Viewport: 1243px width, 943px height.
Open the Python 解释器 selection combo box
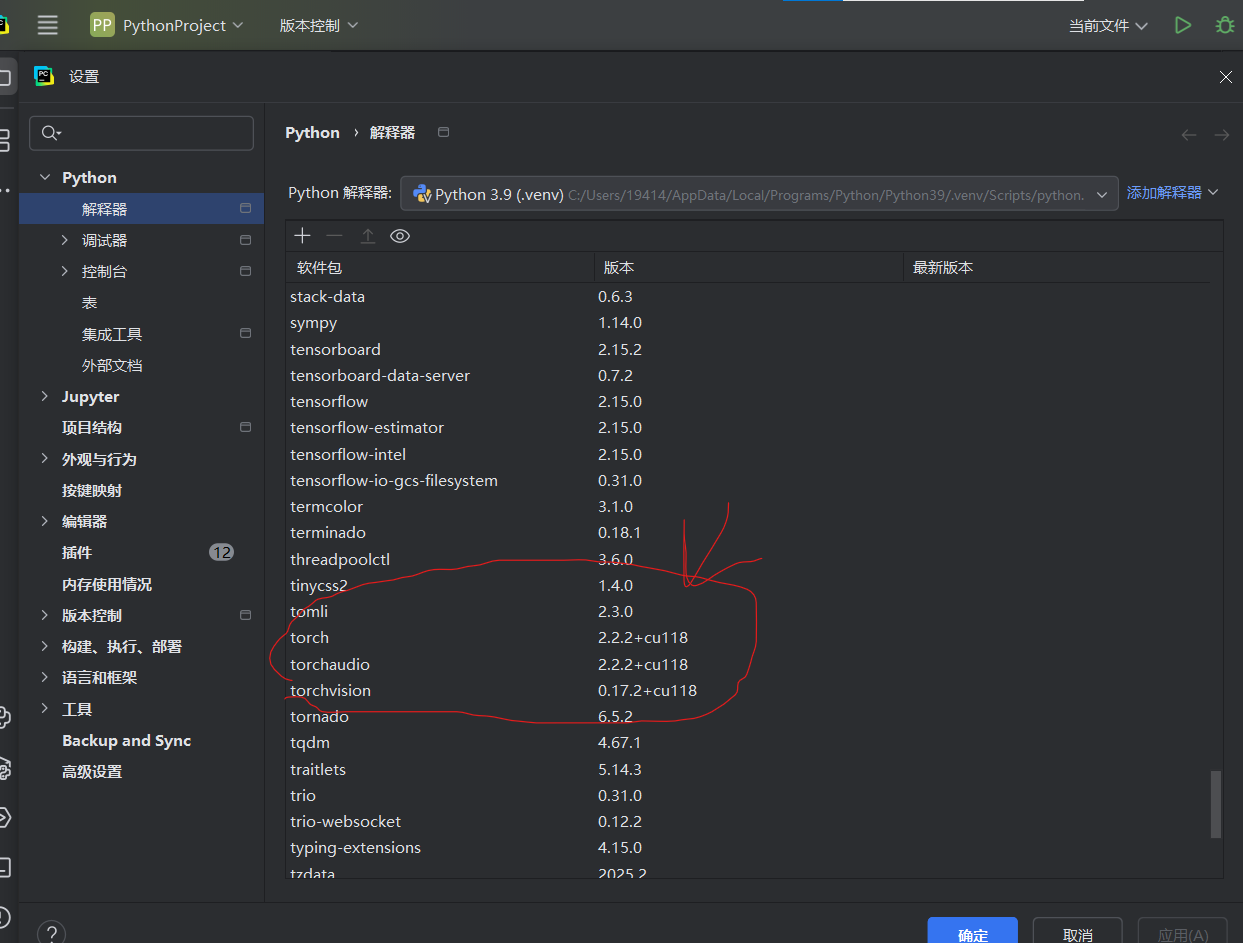(x=759, y=194)
